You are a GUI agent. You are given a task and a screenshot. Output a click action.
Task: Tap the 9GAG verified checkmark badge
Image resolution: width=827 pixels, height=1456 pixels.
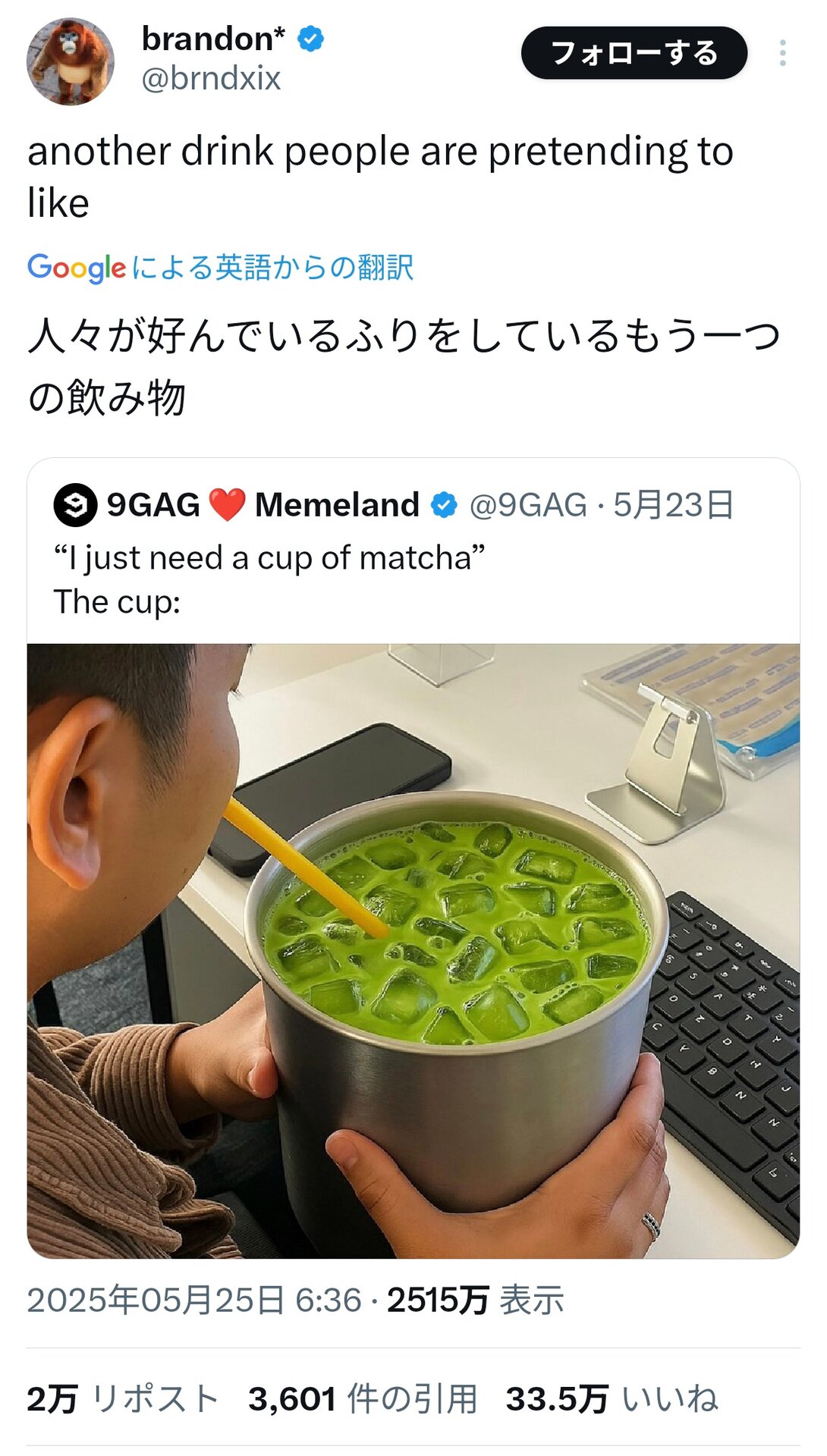coord(444,505)
